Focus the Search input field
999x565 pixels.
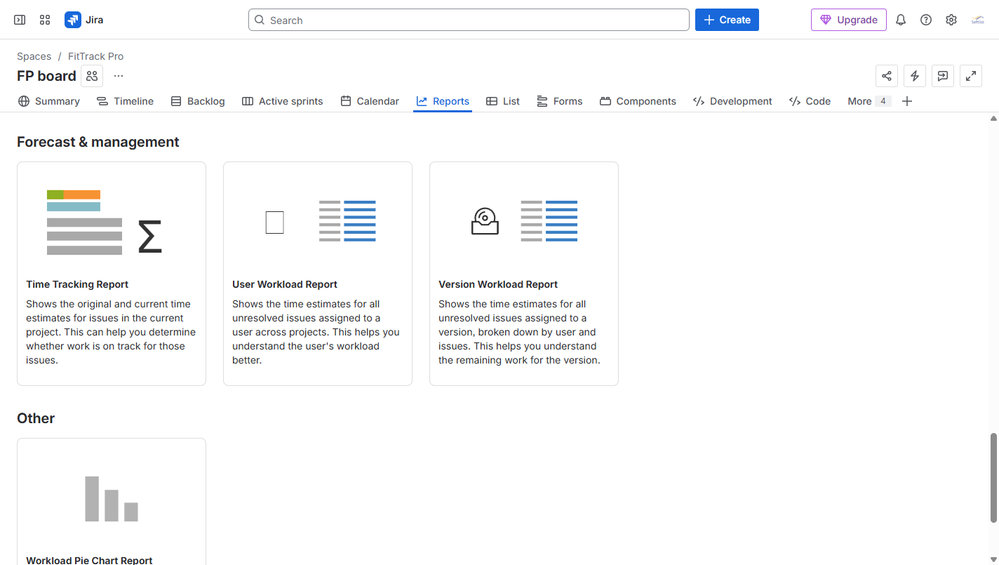click(468, 20)
